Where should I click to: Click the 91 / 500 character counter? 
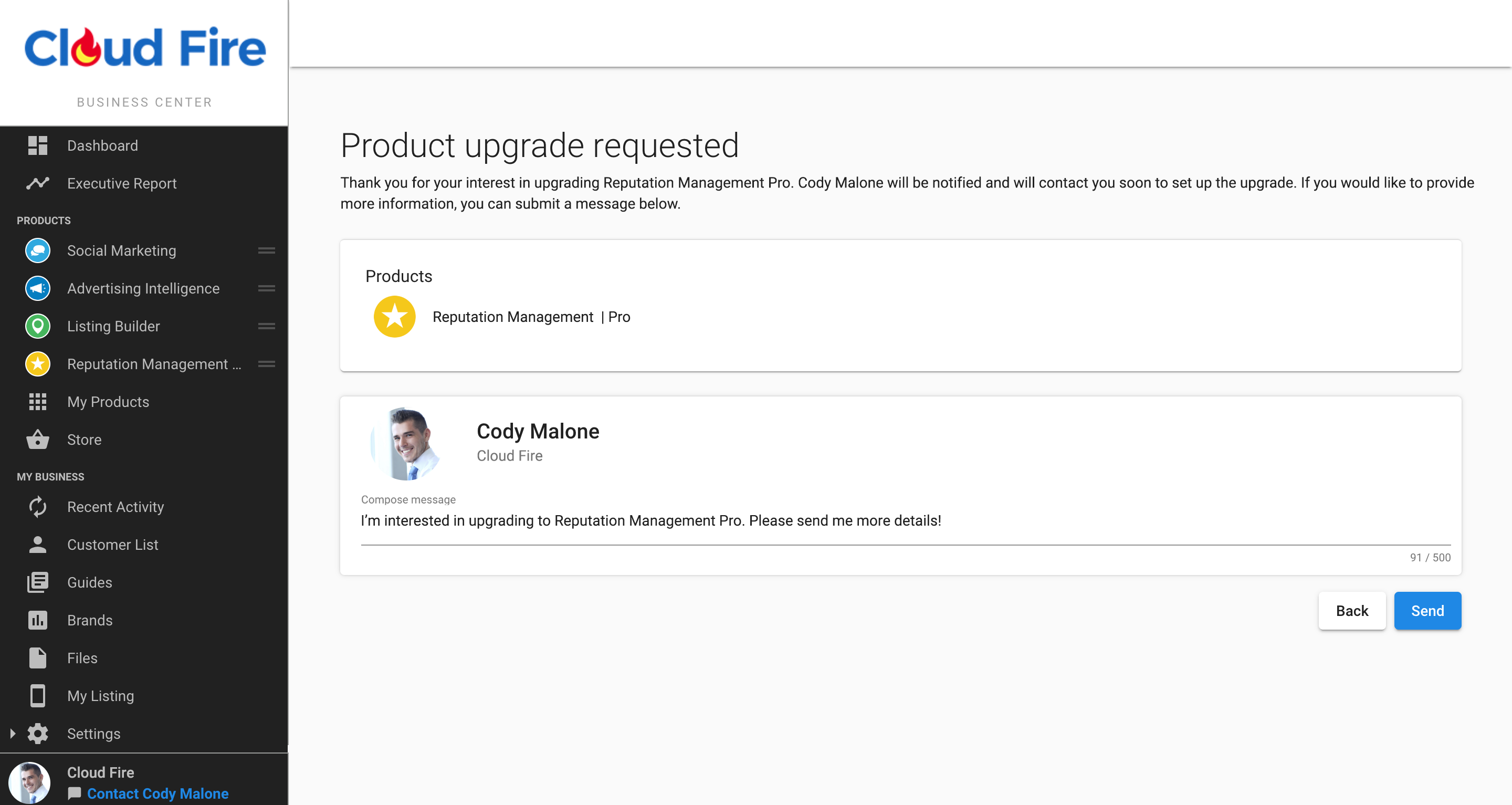coord(1430,557)
